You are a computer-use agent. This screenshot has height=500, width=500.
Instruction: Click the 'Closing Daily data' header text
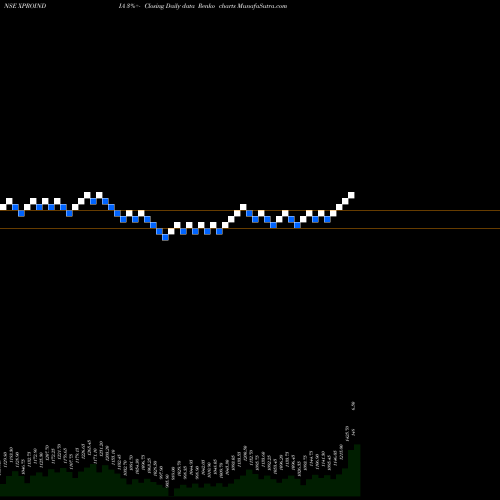click(170, 6)
